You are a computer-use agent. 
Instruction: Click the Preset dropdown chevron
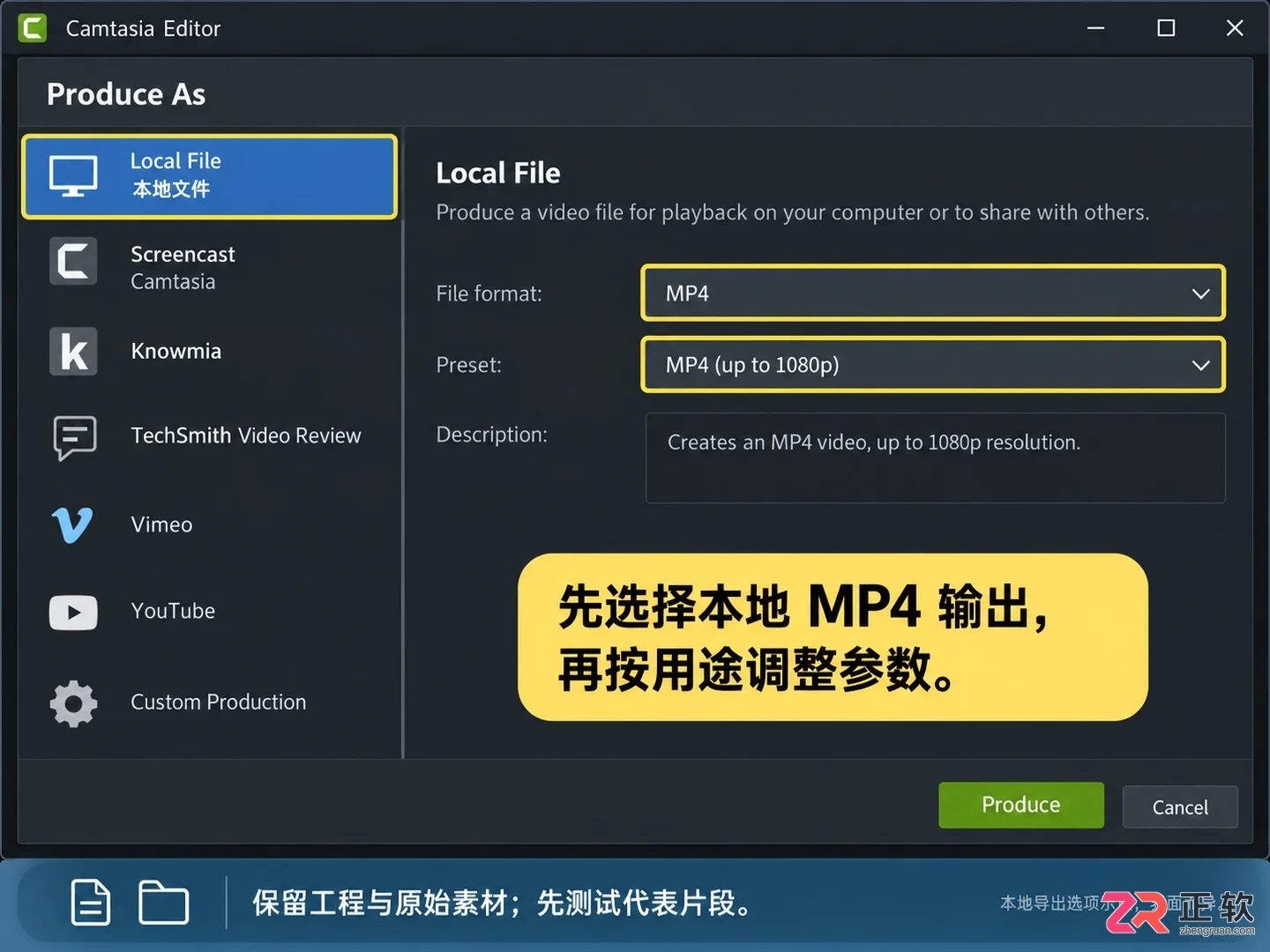[x=1200, y=365]
